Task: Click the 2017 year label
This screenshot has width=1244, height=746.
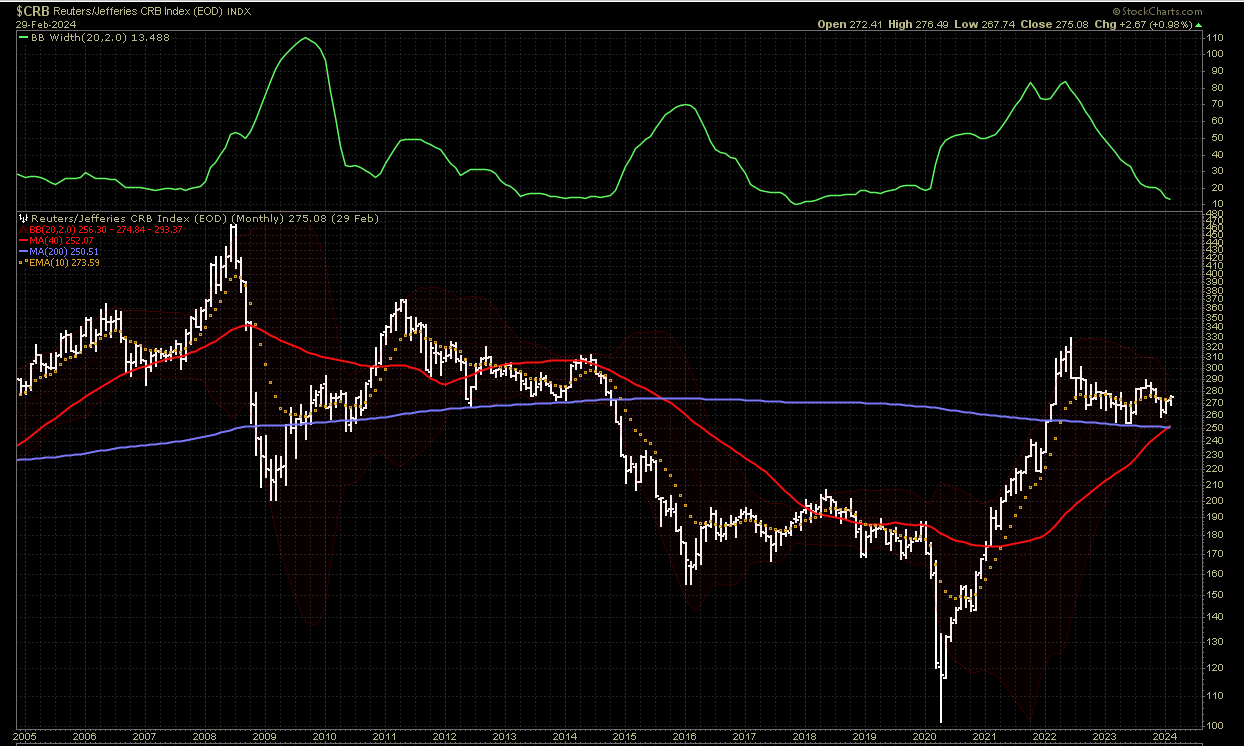Action: tap(744, 737)
